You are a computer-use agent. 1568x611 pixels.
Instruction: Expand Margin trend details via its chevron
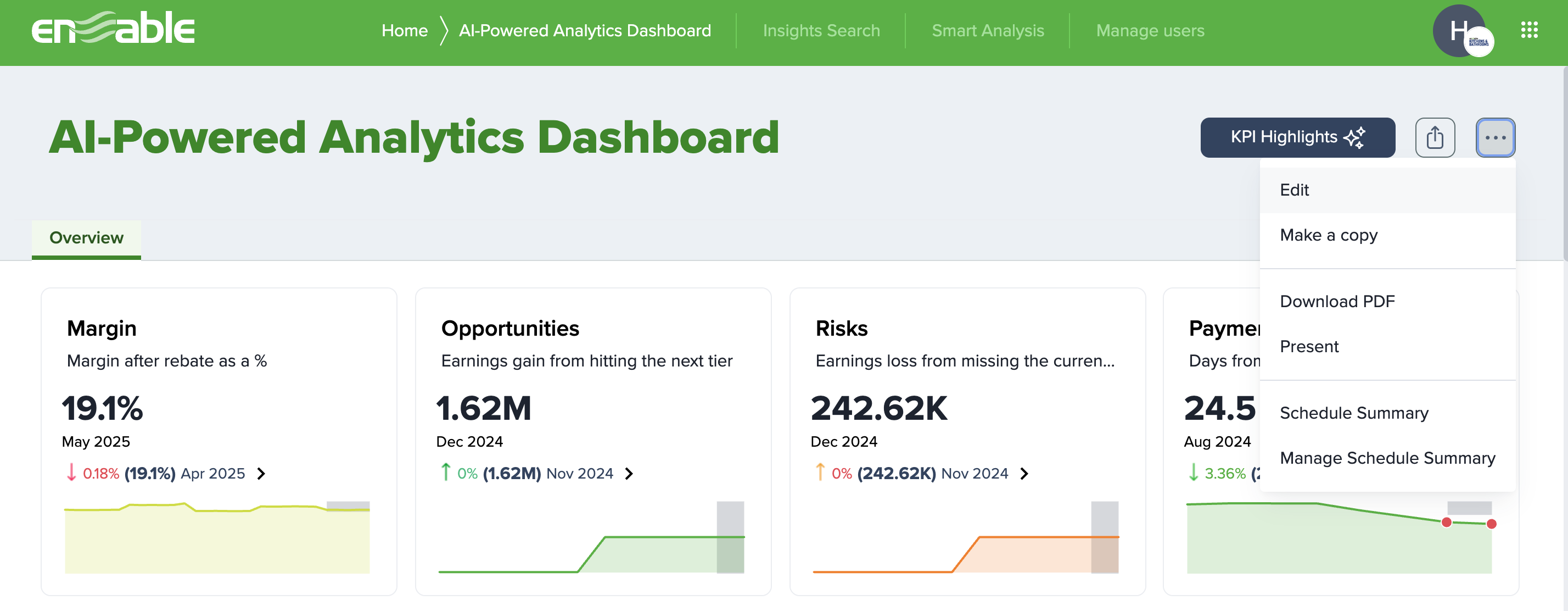click(262, 473)
